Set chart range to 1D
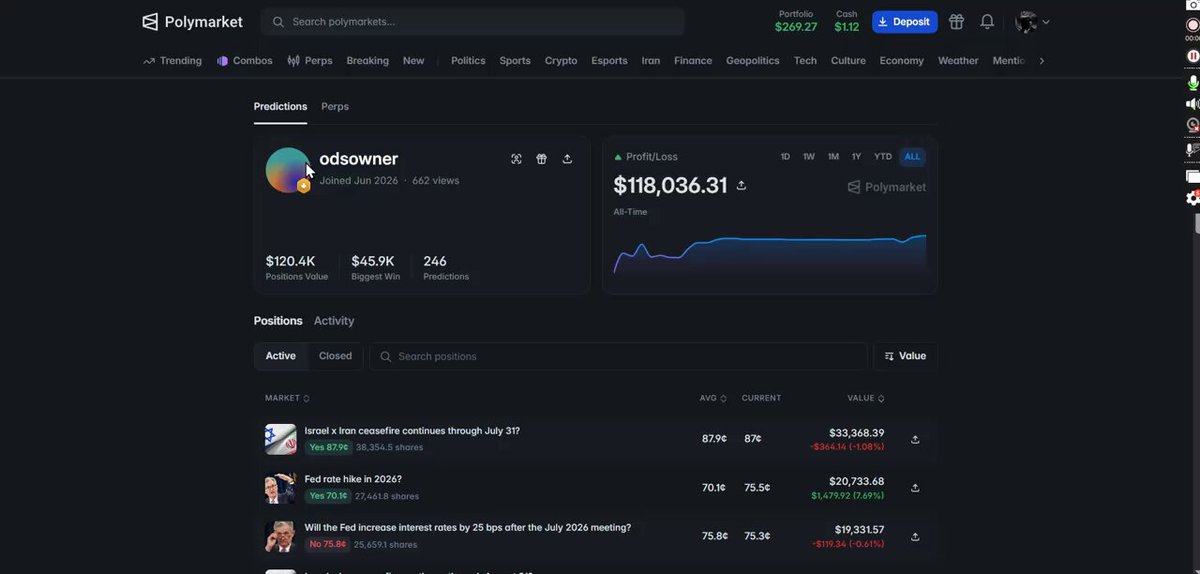The image size is (1200, 574). tap(785, 157)
